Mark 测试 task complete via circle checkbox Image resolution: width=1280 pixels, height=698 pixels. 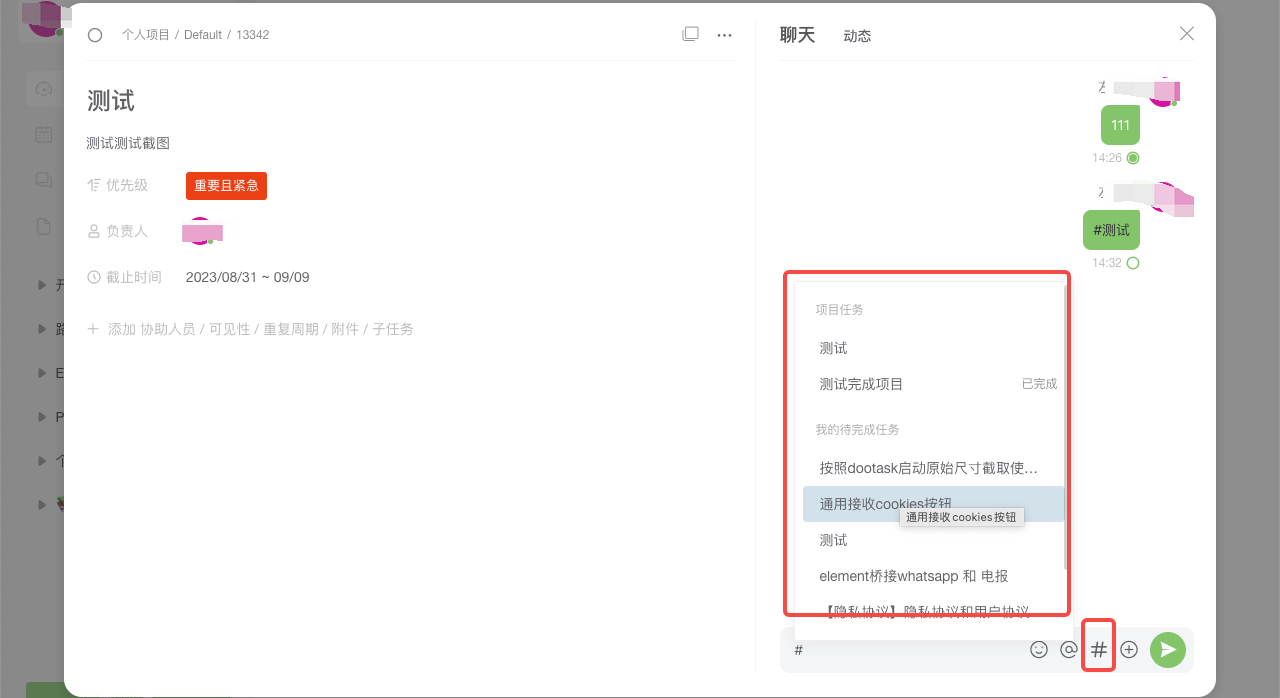coord(95,34)
